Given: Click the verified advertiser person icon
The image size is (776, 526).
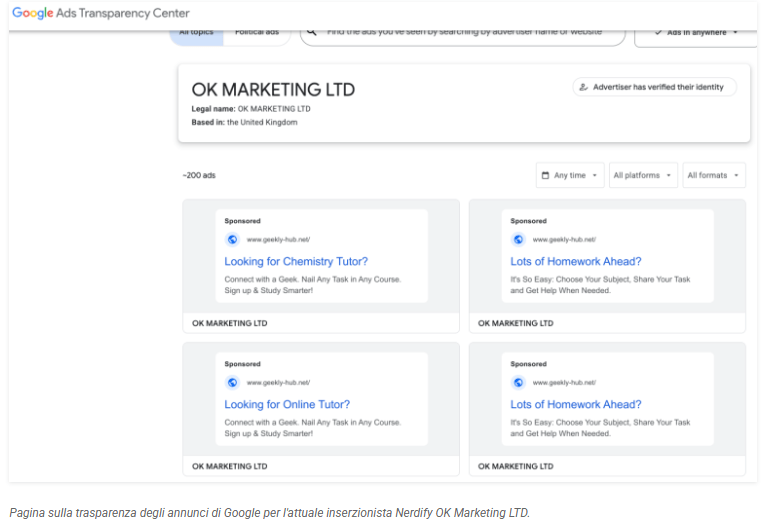Looking at the screenshot, I should (583, 87).
